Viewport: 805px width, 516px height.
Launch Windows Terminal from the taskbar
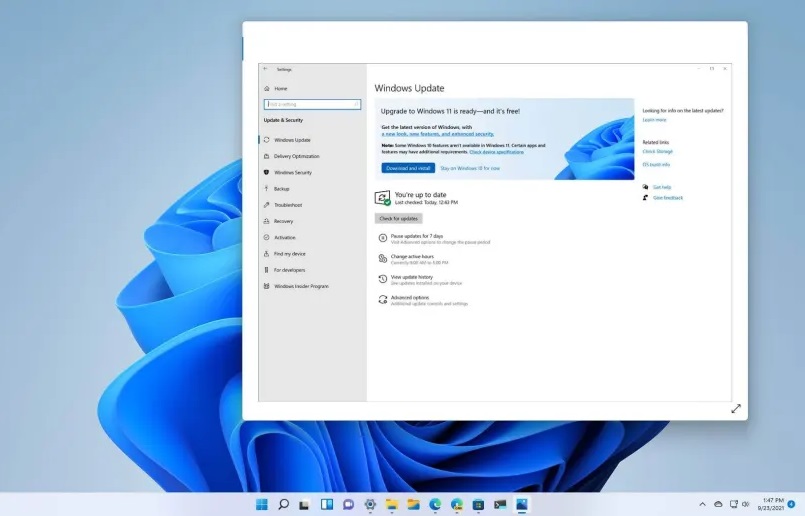tap(500, 504)
